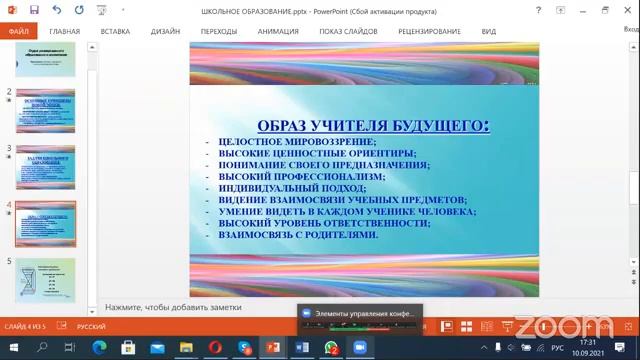Launch Microsoft Edge from taskbar

click(x=99, y=348)
